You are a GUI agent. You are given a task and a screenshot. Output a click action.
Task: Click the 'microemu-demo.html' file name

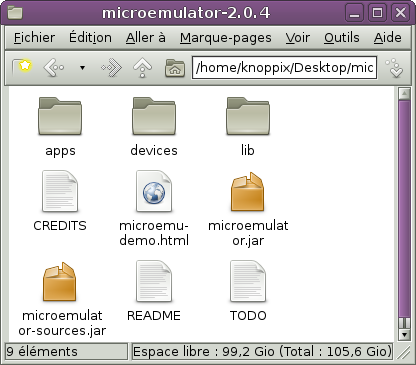click(154, 233)
